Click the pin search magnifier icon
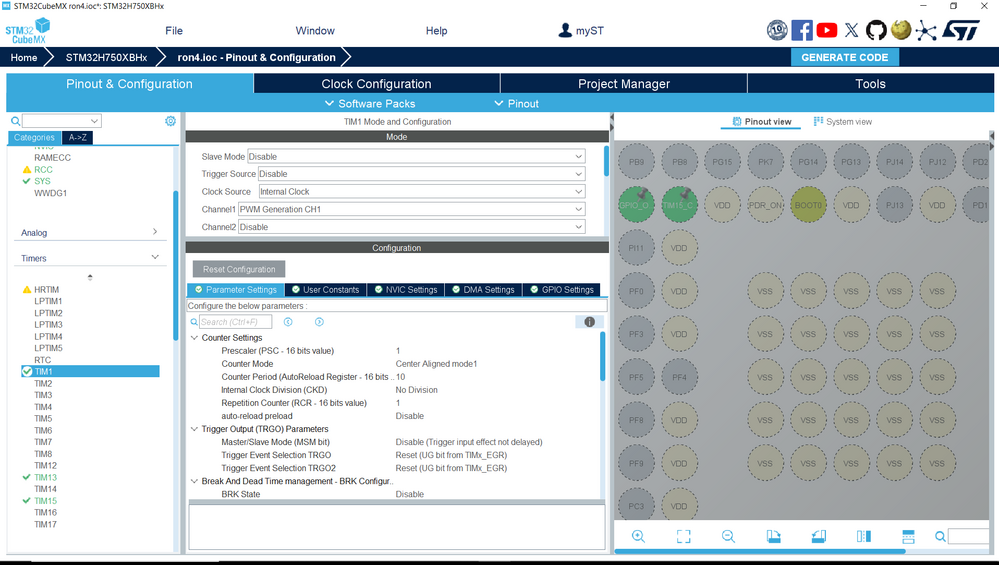 point(940,536)
